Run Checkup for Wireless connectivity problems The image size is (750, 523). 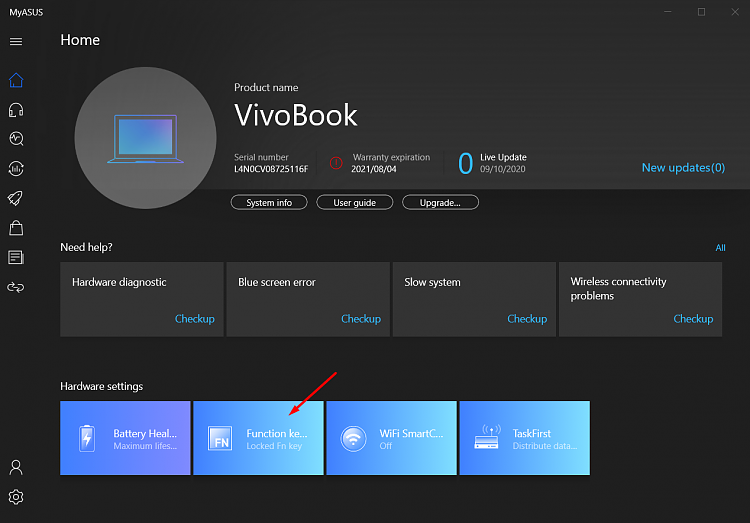[693, 319]
